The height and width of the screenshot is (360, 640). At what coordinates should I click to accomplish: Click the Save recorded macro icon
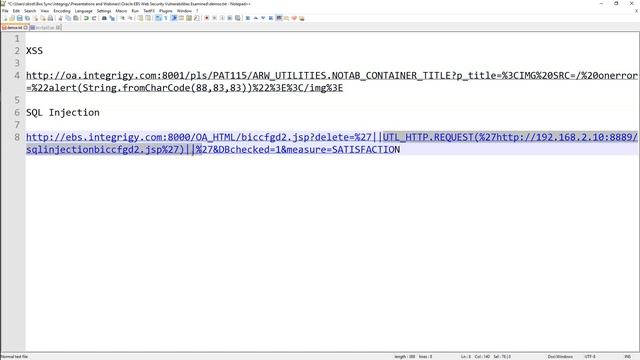(238, 18)
